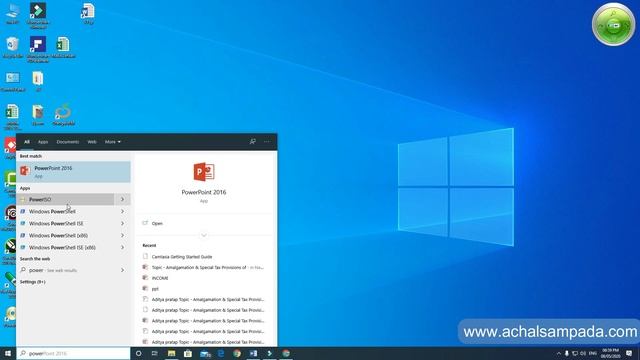Open search options ellipsis menu
The width and height of the screenshot is (640, 360).
tap(267, 142)
